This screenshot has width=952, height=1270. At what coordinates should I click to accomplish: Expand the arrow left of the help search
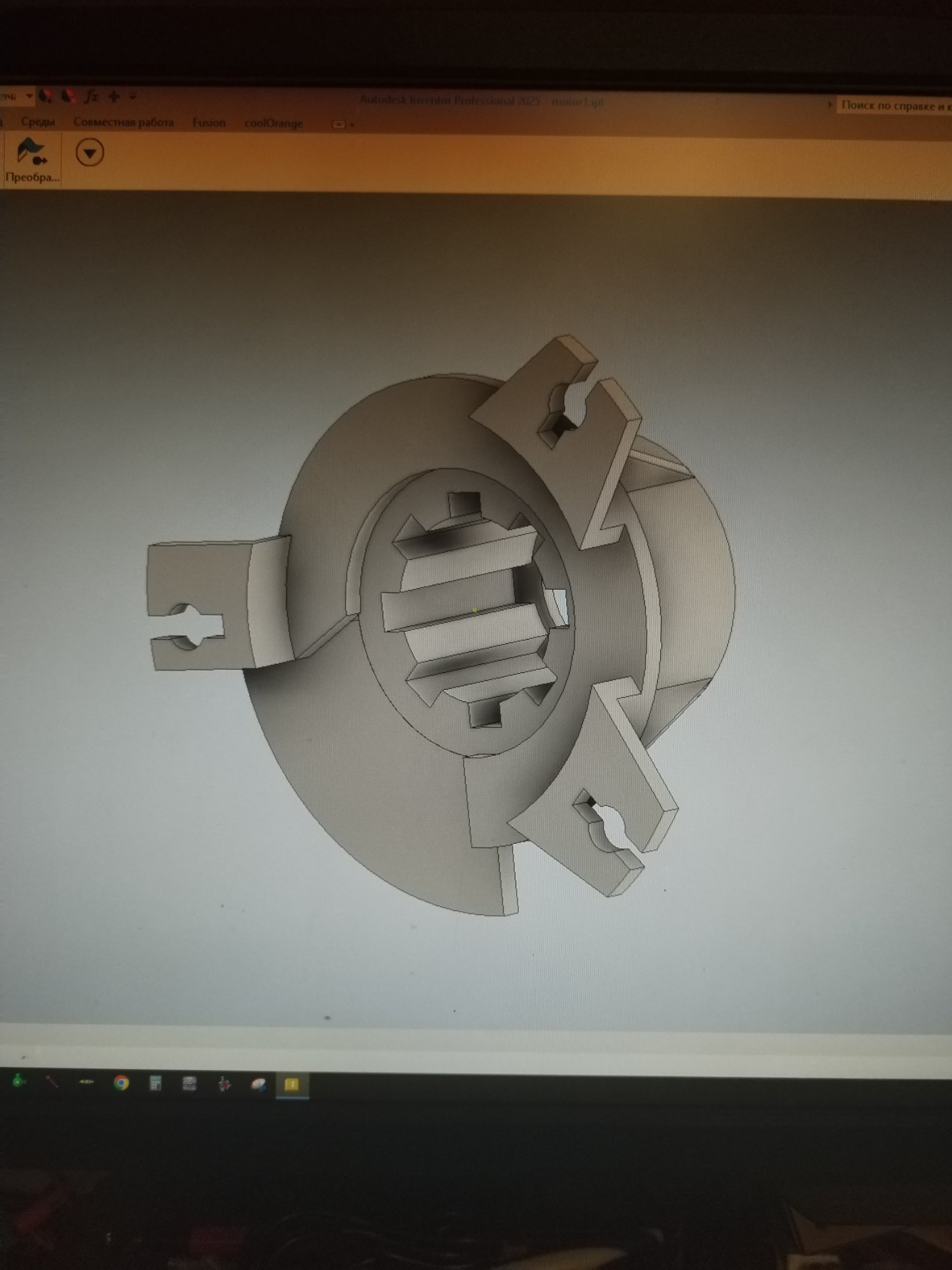830,104
